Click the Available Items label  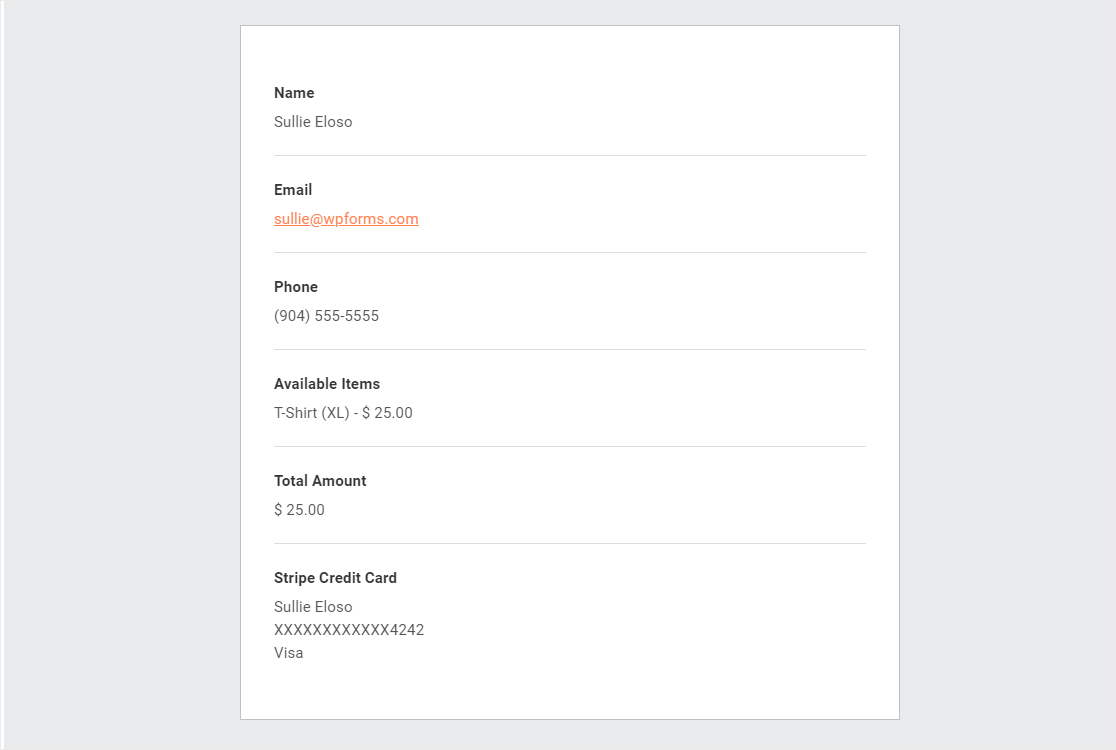[x=327, y=384]
